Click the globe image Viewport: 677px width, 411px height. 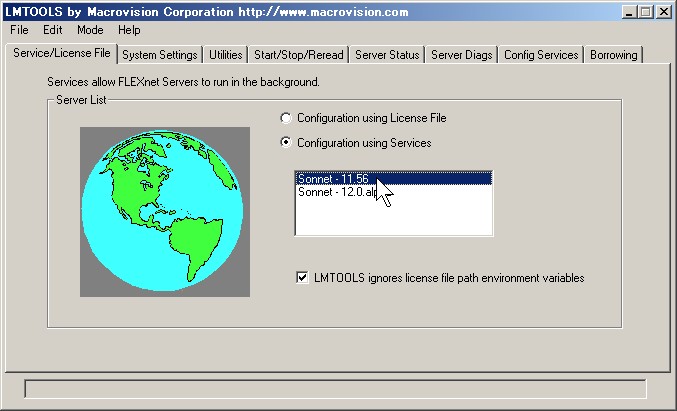165,212
